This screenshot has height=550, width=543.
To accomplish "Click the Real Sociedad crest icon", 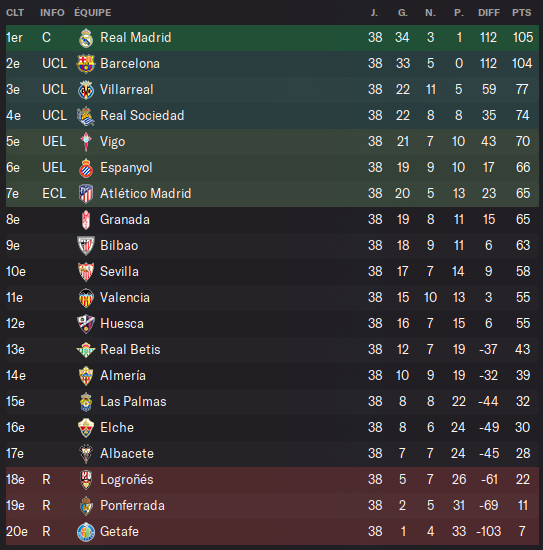I will pyautogui.click(x=86, y=116).
